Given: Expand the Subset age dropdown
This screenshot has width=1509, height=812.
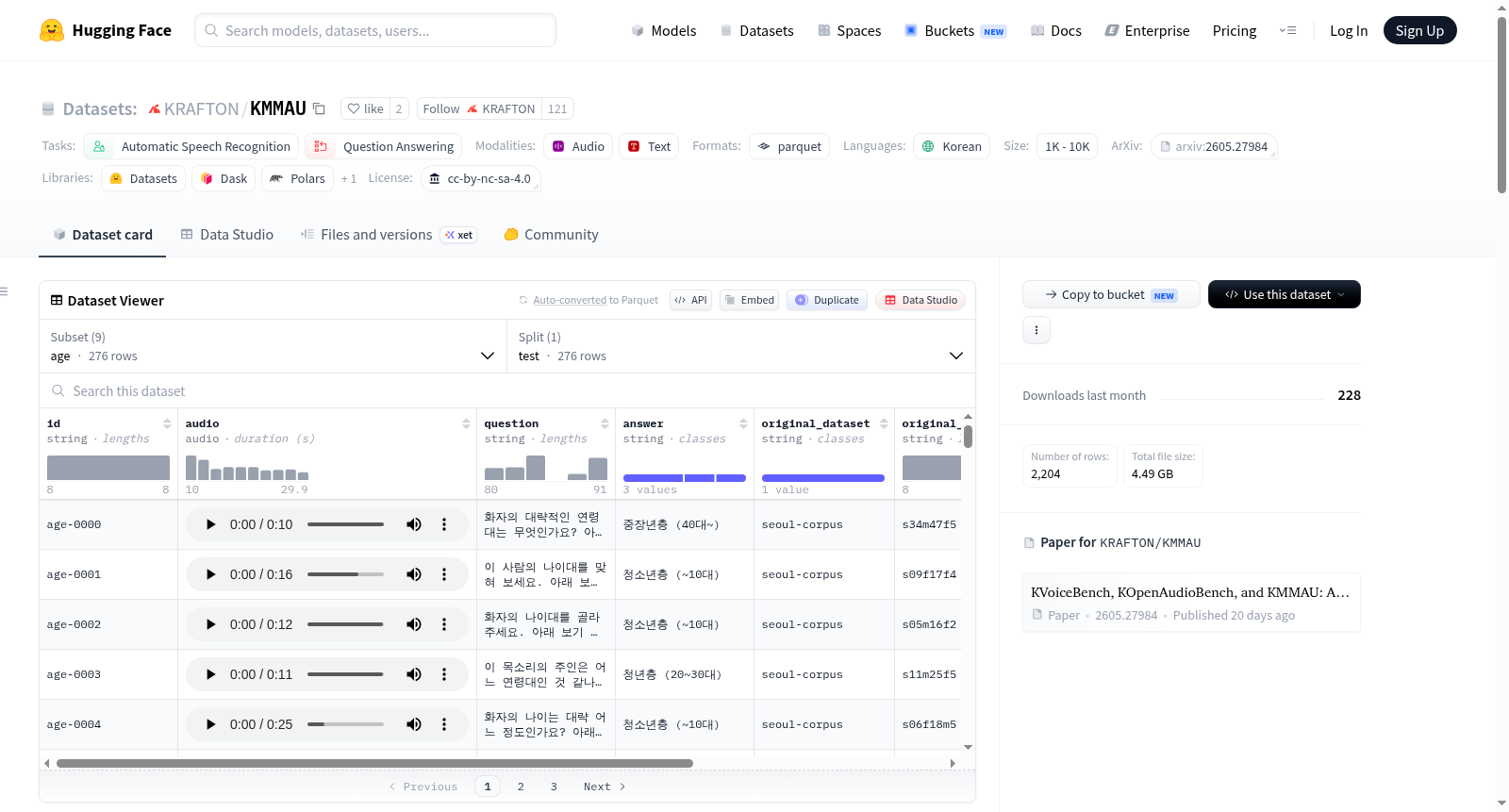Looking at the screenshot, I should pos(273,346).
